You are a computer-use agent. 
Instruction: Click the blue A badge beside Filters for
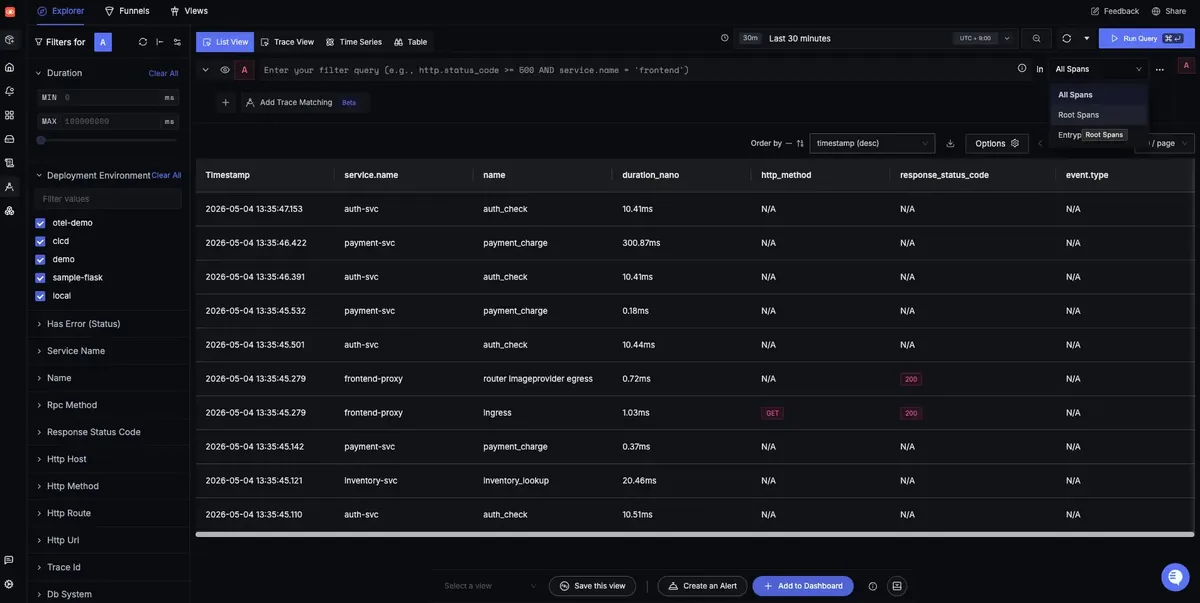click(103, 42)
